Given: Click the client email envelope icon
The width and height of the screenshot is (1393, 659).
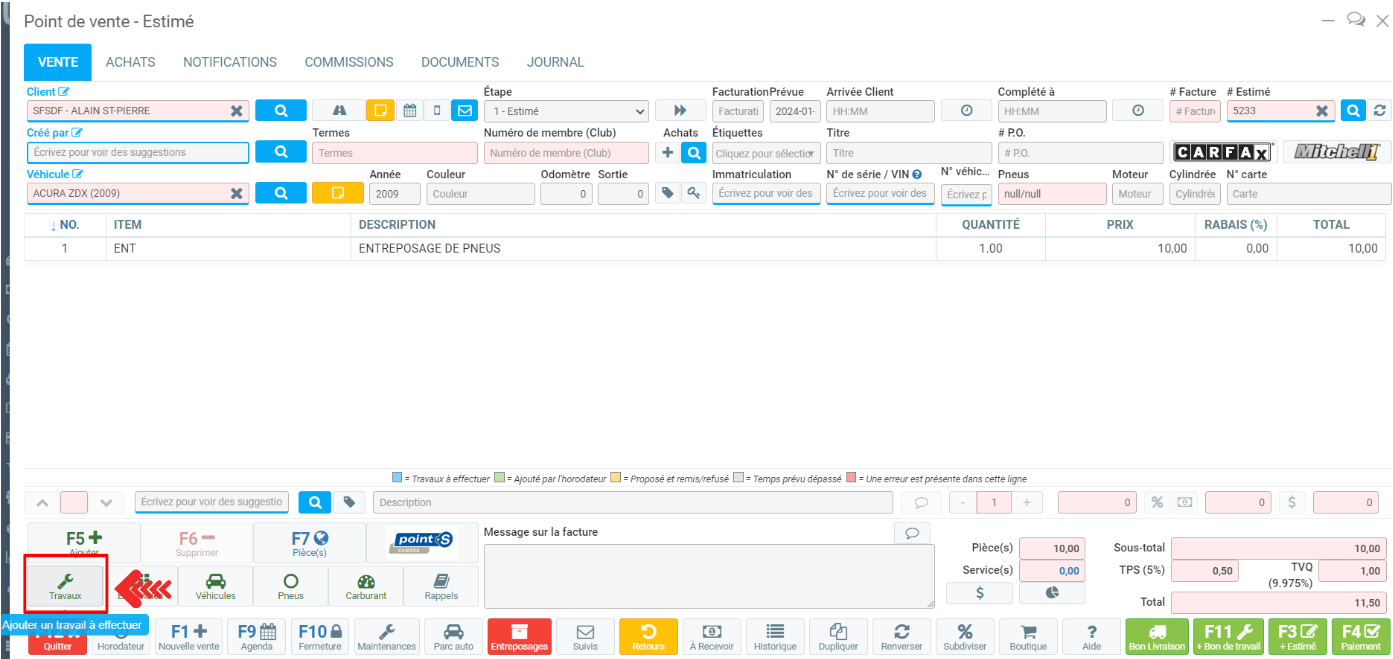Looking at the screenshot, I should [464, 111].
